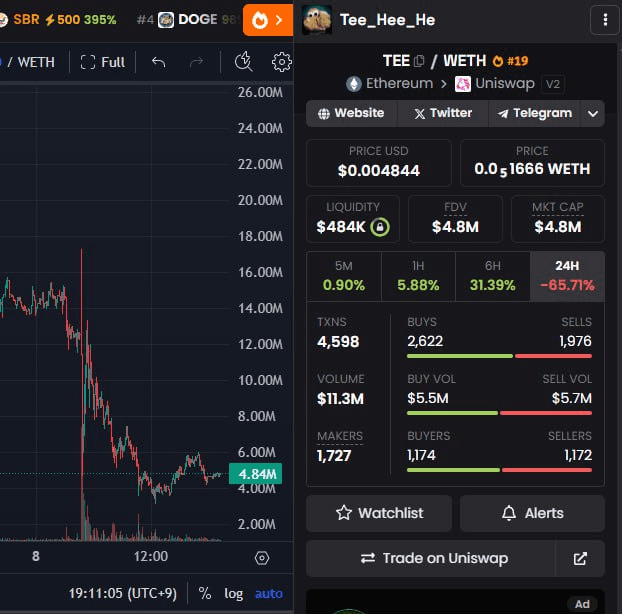The width and height of the screenshot is (622, 614).
Task: Click the Tee_Hee_He token avatar
Action: click(317, 20)
